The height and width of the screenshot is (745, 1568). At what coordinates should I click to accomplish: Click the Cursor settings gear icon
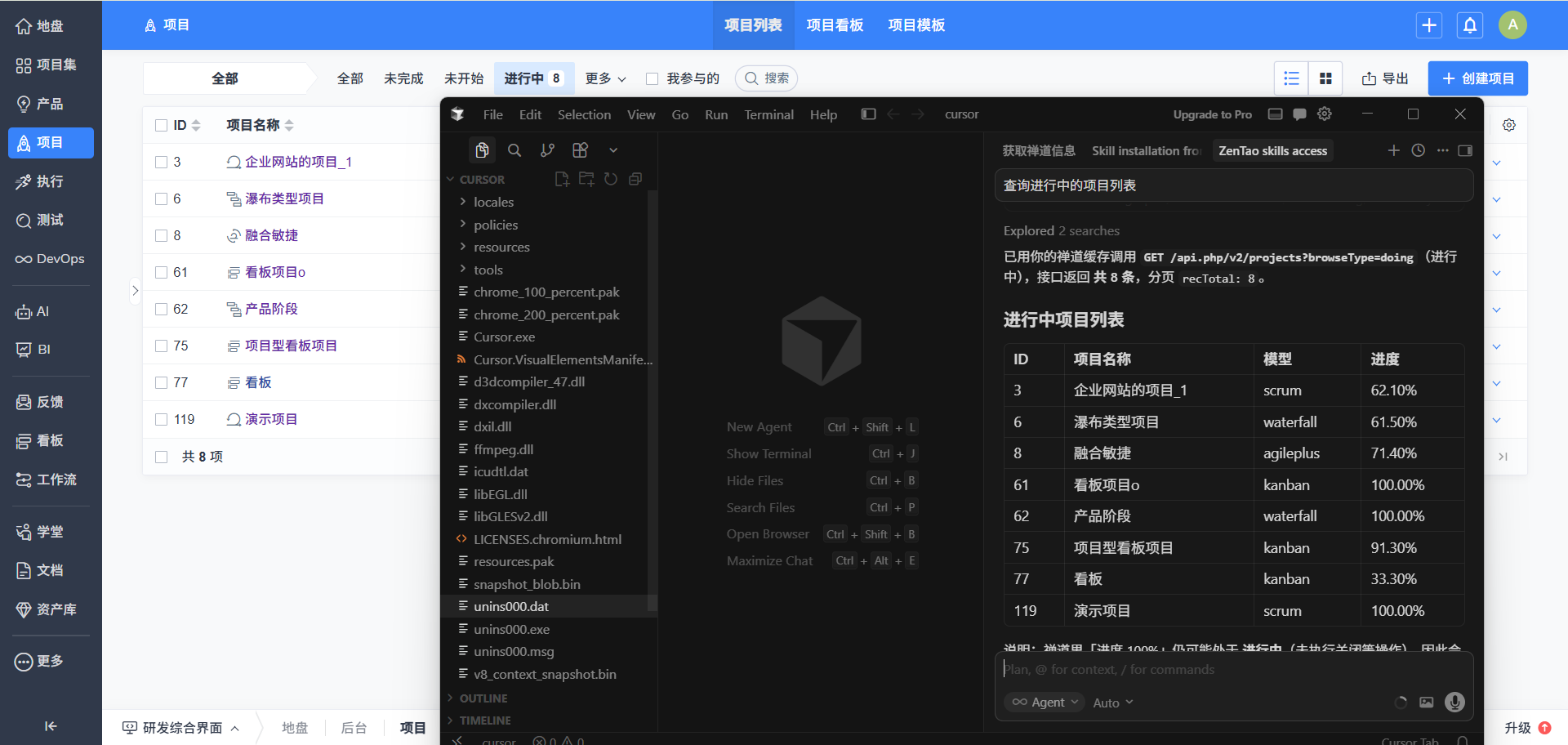pyautogui.click(x=1325, y=114)
